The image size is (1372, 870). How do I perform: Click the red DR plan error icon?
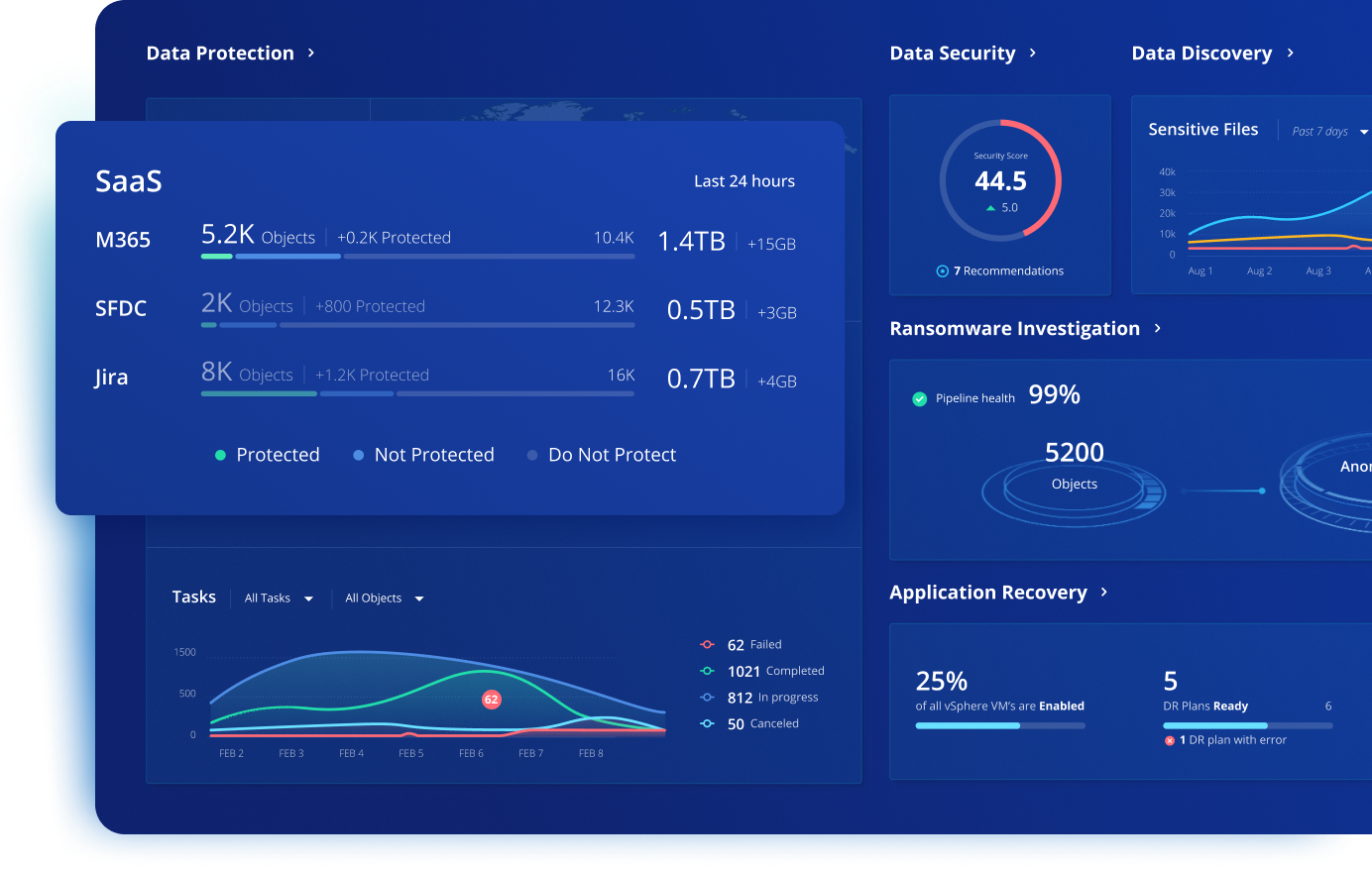(1170, 741)
